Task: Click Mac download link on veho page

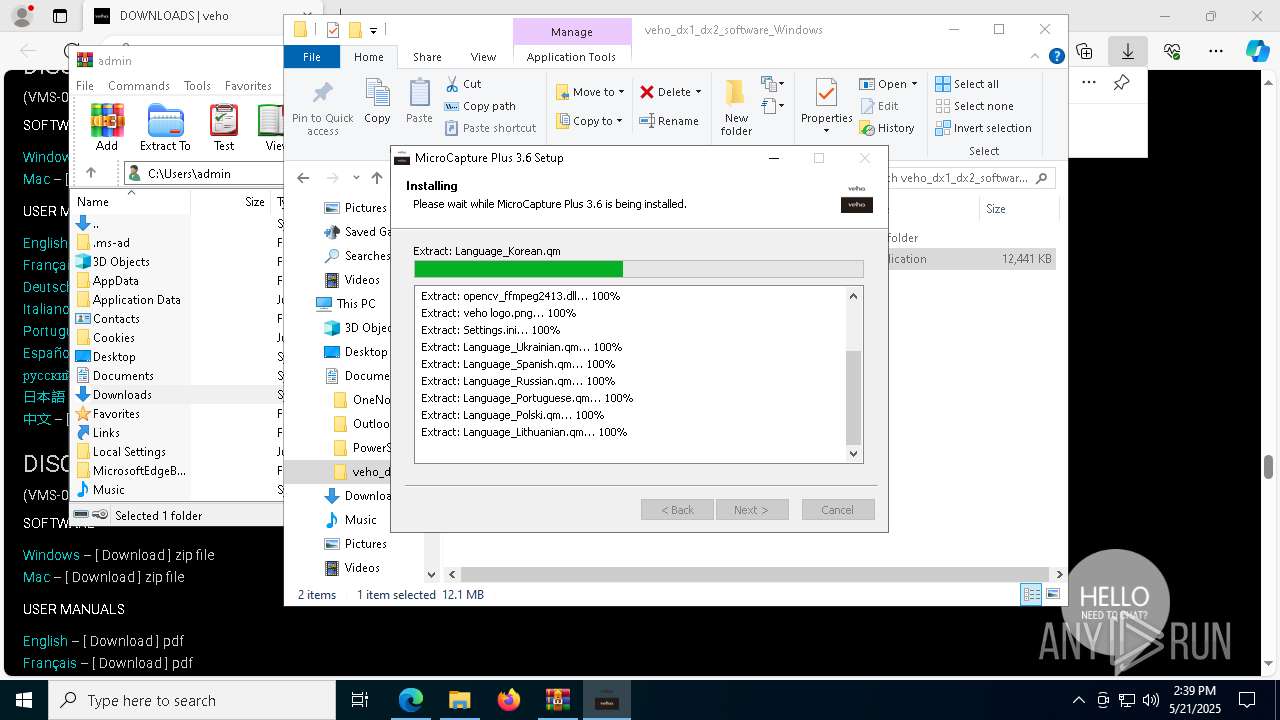Action: (x=36, y=577)
